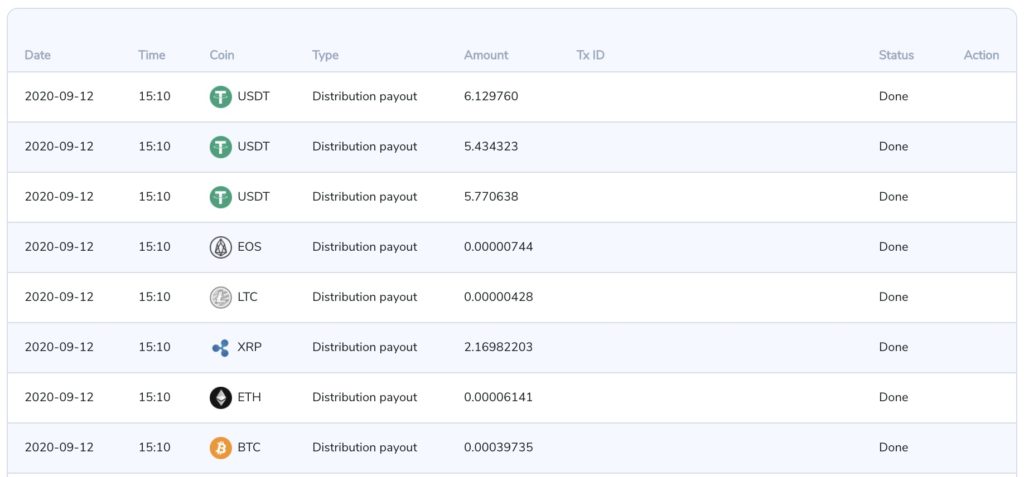Click the Action column header

click(981, 55)
